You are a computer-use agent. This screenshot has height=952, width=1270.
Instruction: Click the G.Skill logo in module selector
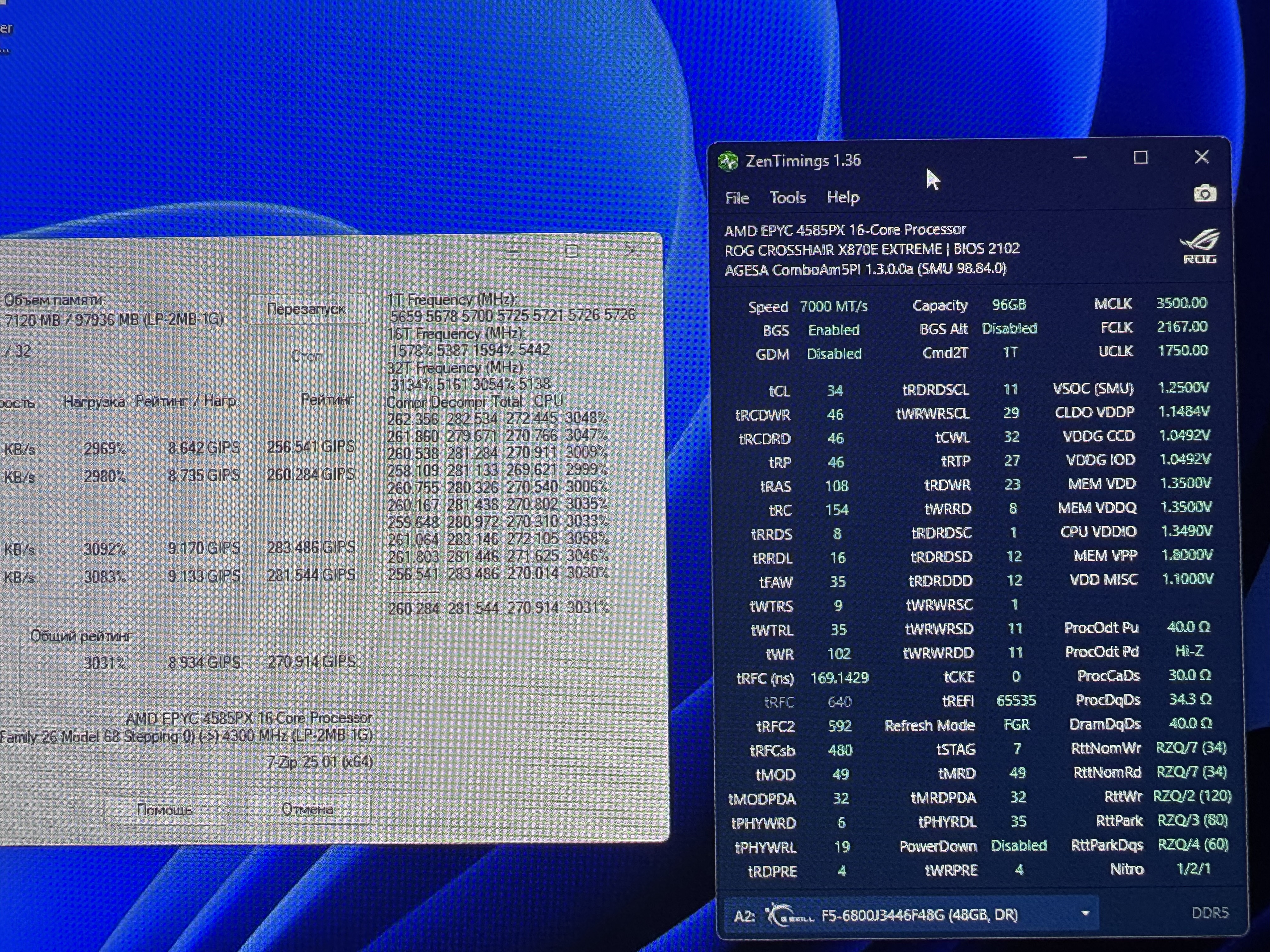(790, 915)
